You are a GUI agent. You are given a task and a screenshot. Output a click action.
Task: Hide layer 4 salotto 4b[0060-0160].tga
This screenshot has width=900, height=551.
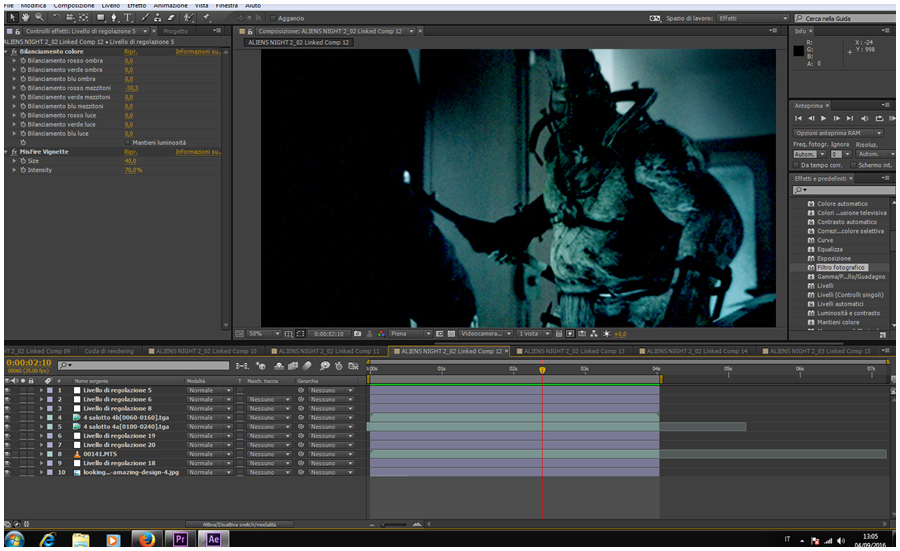point(7,418)
